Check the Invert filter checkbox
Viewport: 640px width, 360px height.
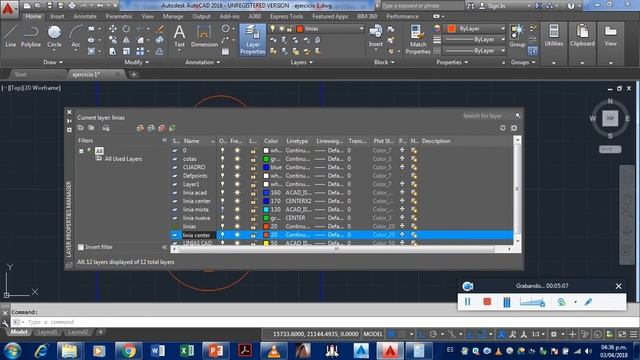tap(81, 247)
